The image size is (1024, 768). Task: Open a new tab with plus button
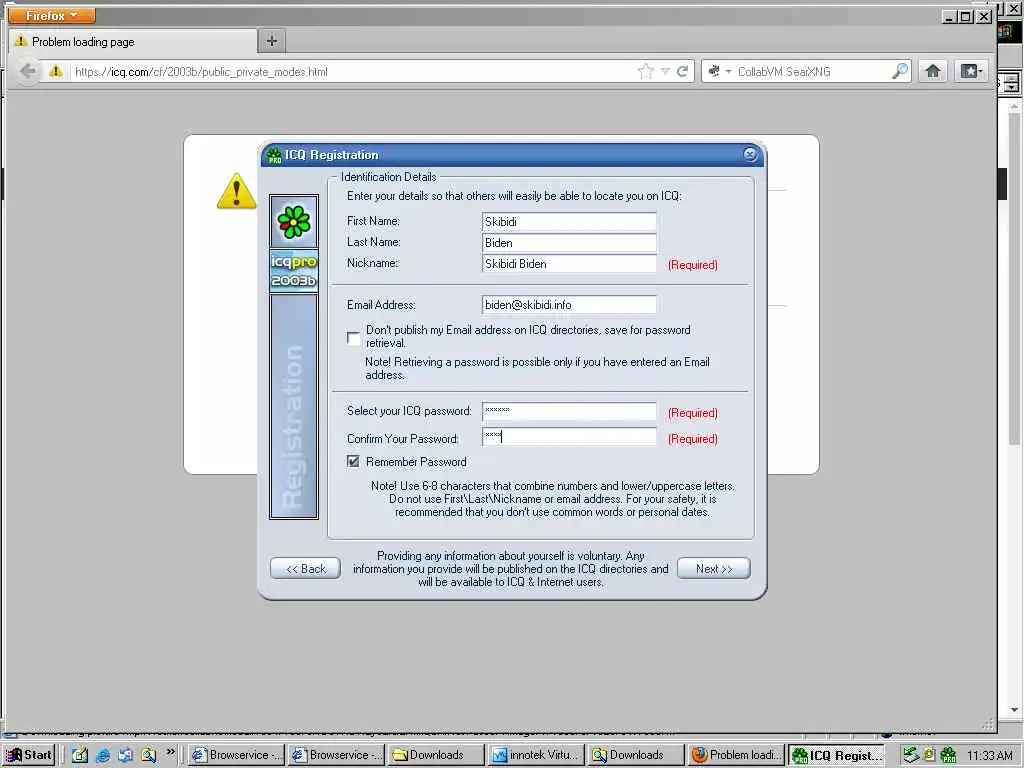[272, 41]
